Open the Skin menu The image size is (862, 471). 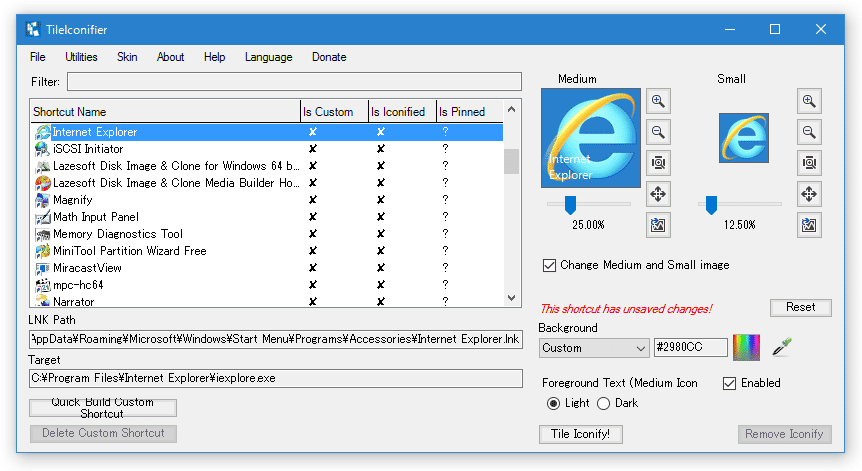tap(127, 57)
